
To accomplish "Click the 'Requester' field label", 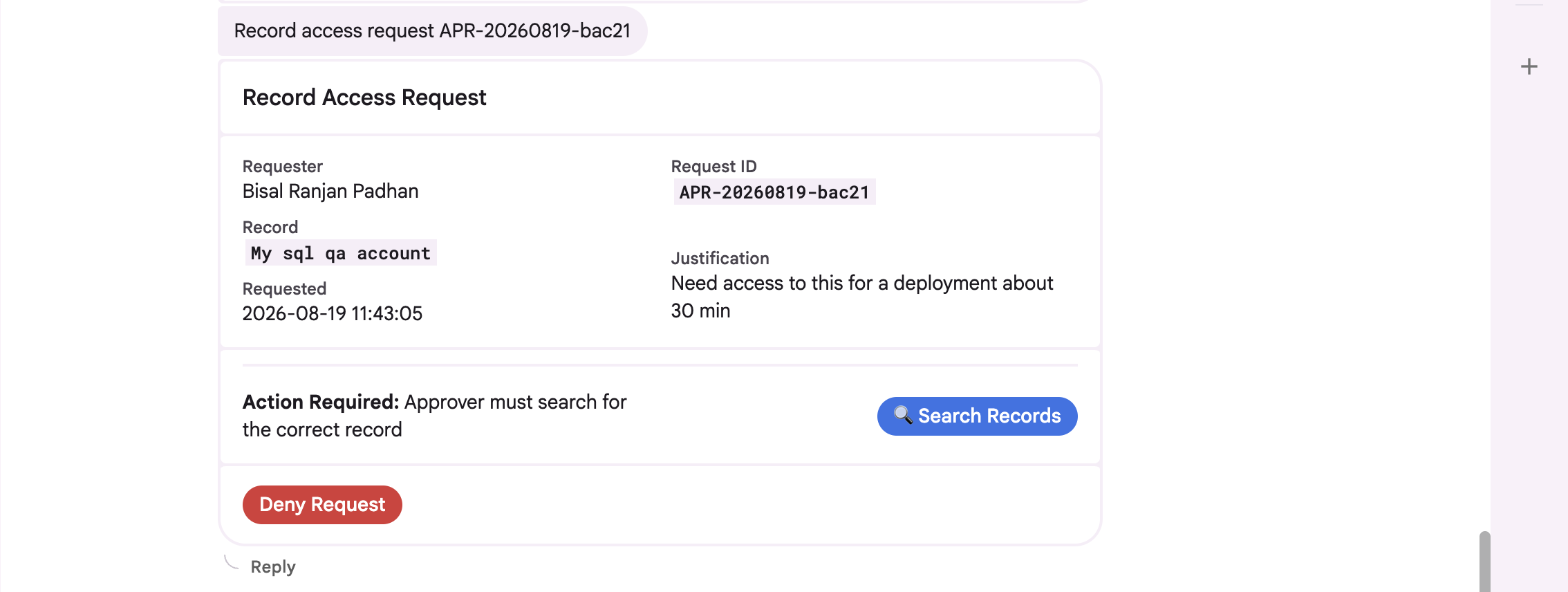I will coord(282,166).
